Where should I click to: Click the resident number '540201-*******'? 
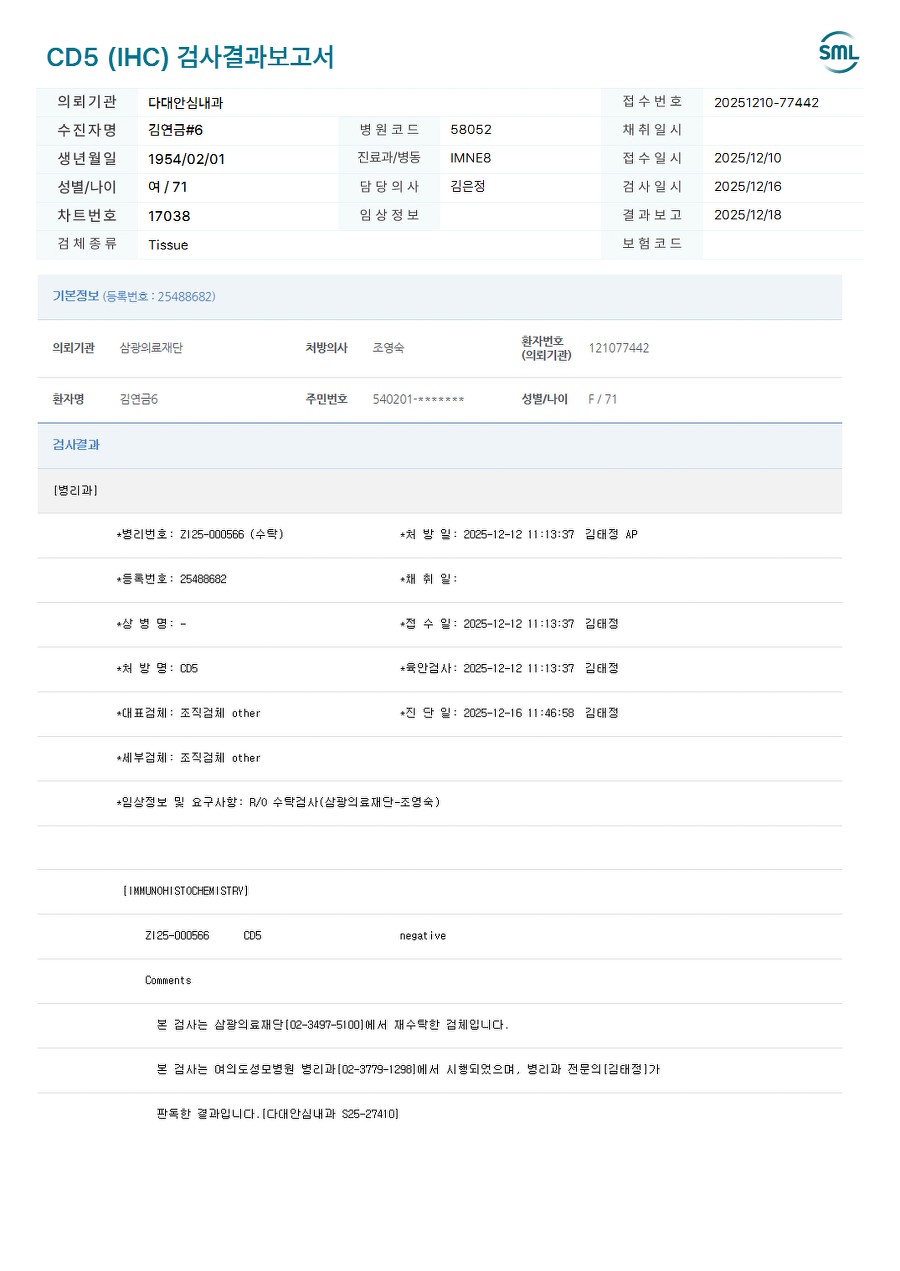click(418, 399)
